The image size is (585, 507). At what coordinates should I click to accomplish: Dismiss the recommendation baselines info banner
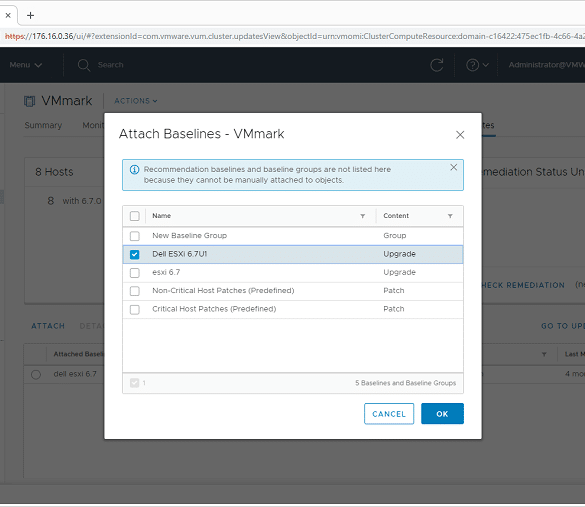(453, 168)
